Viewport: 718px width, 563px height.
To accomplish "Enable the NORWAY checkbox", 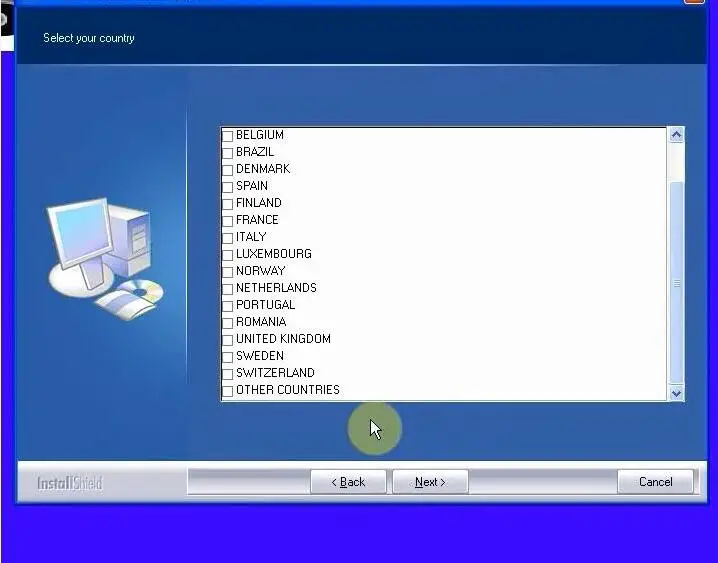I will (x=228, y=272).
